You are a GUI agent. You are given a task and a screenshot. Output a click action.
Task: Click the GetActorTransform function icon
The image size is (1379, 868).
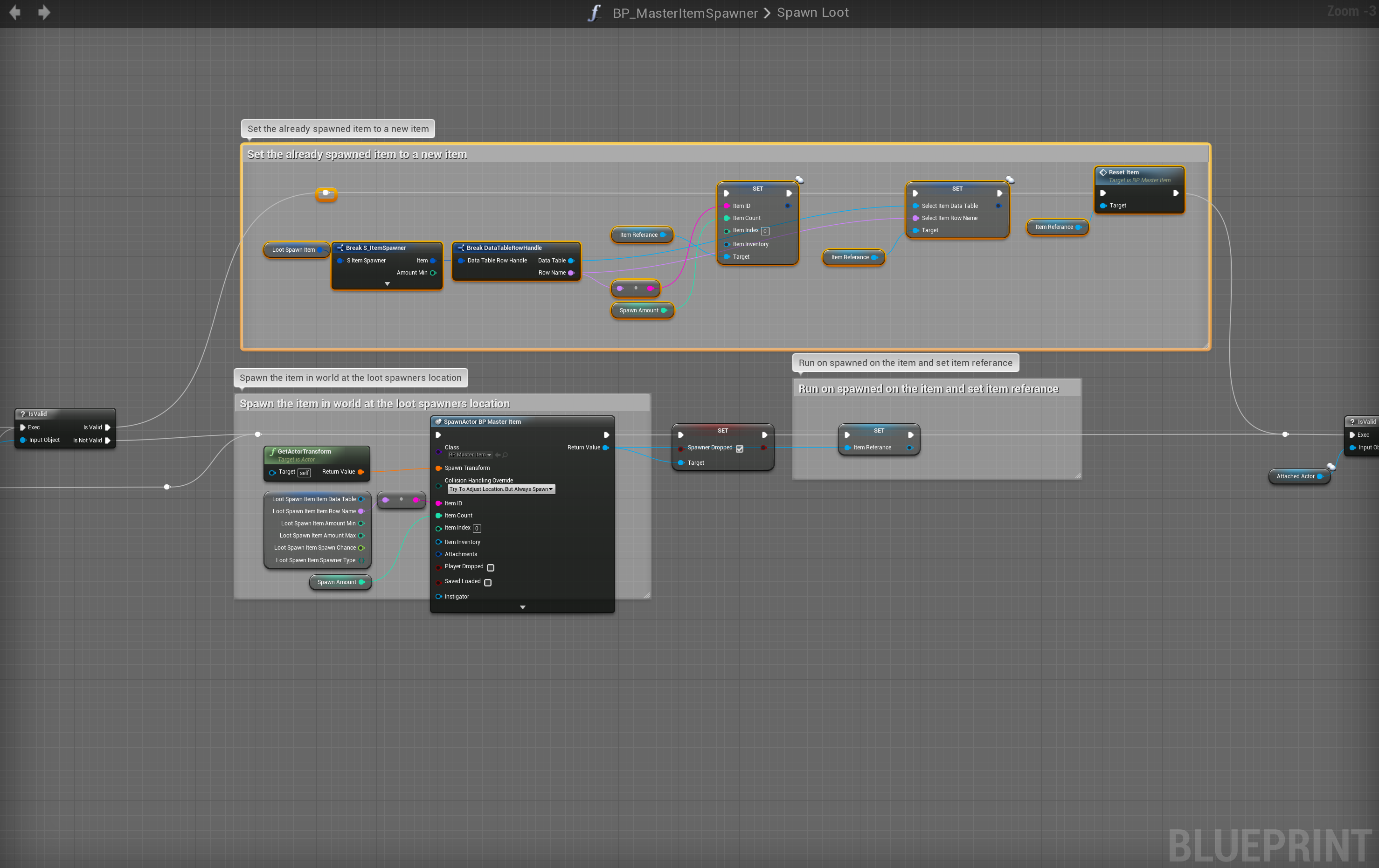pyautogui.click(x=273, y=452)
